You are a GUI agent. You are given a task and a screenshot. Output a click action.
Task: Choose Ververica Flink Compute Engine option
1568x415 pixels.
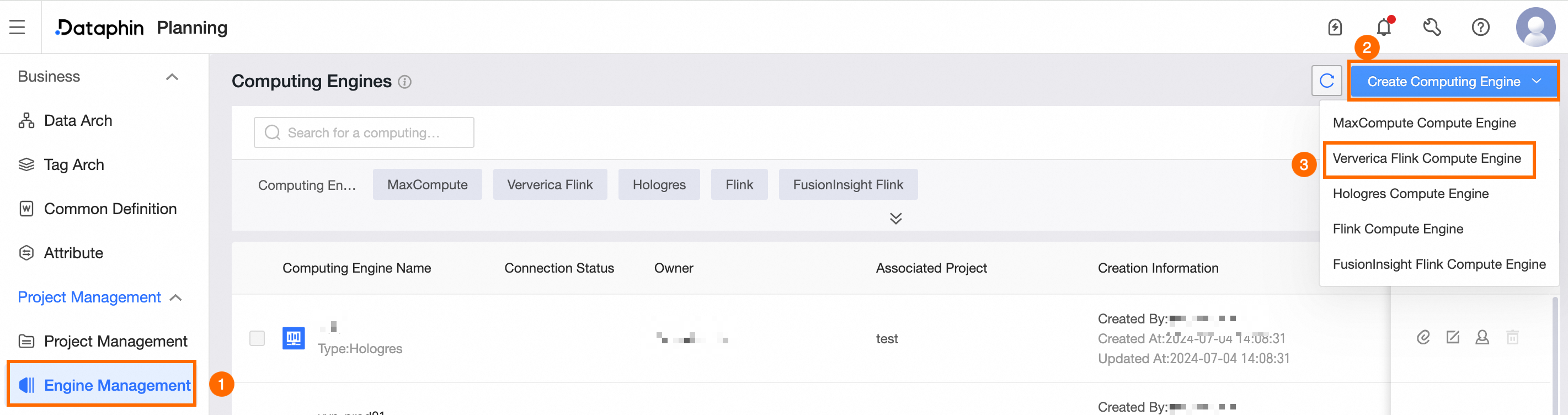[1426, 159]
